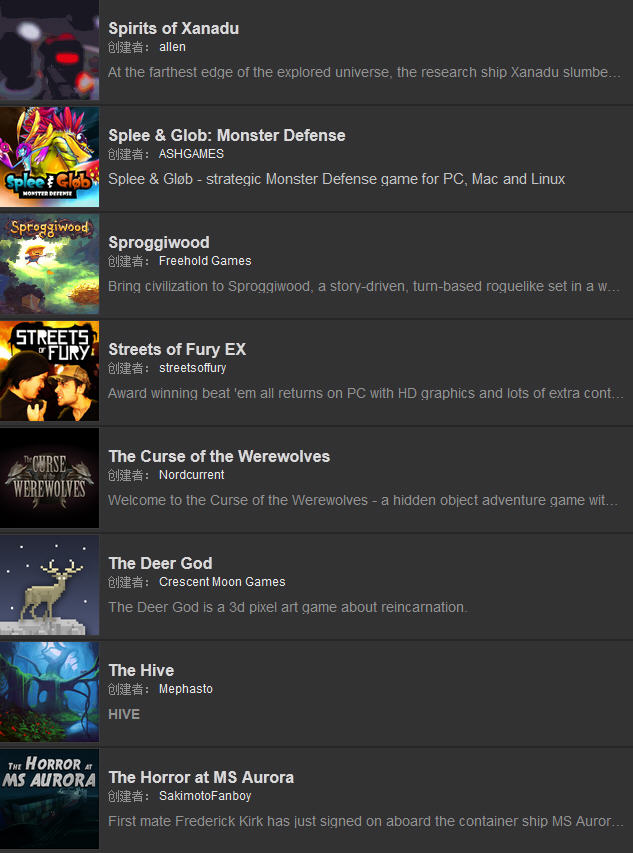This screenshot has height=853, width=633.
Task: Open the blue forest thumbnail for The Hive
Action: click(49, 692)
